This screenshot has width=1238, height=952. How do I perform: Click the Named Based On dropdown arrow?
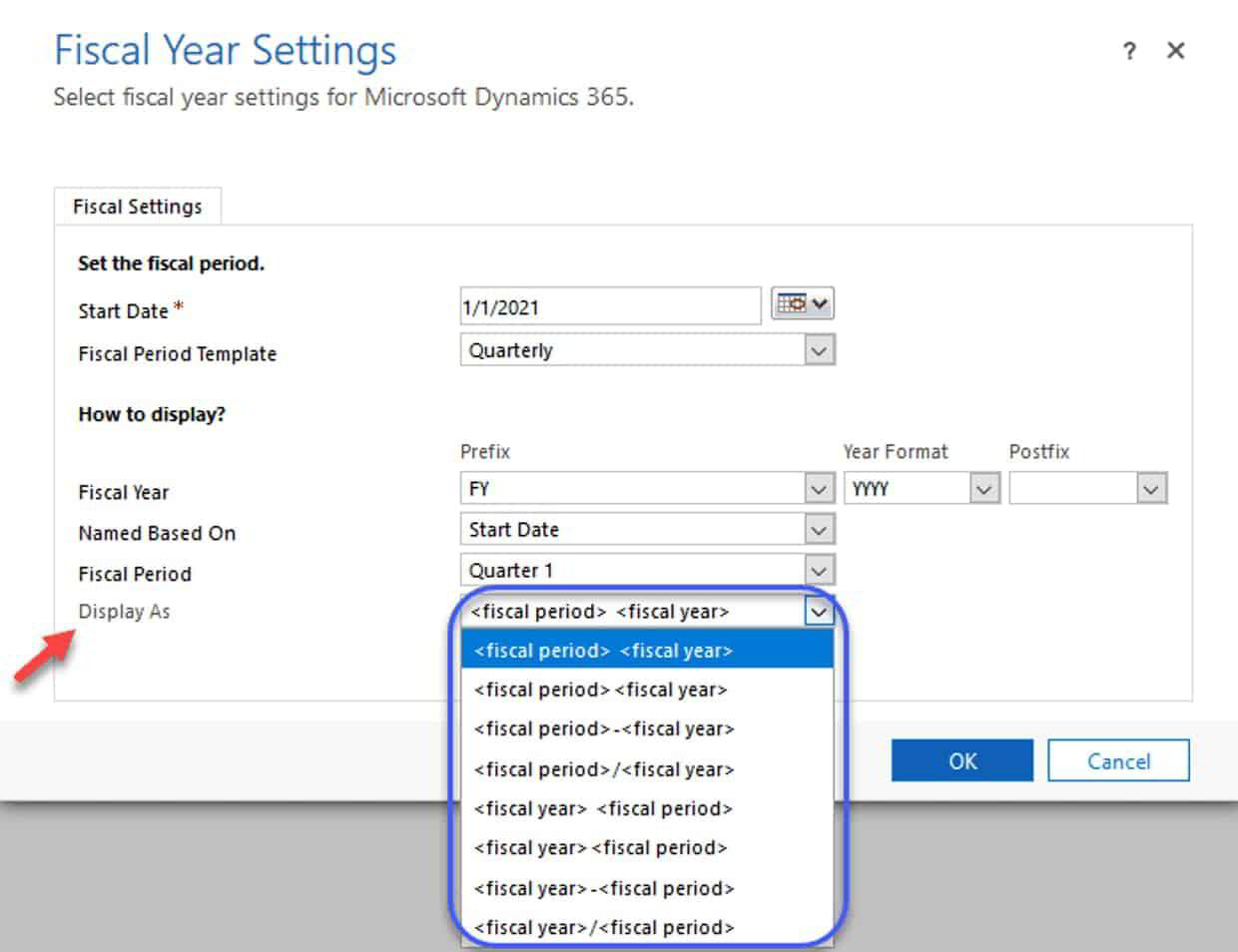tap(819, 529)
